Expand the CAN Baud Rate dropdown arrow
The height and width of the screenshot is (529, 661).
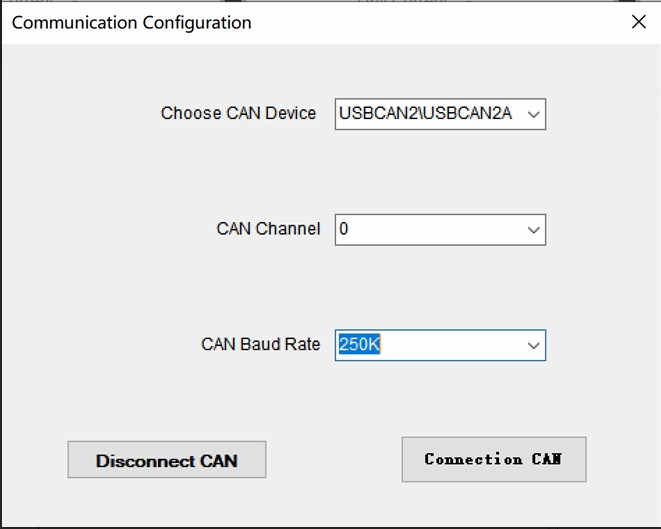(x=534, y=345)
